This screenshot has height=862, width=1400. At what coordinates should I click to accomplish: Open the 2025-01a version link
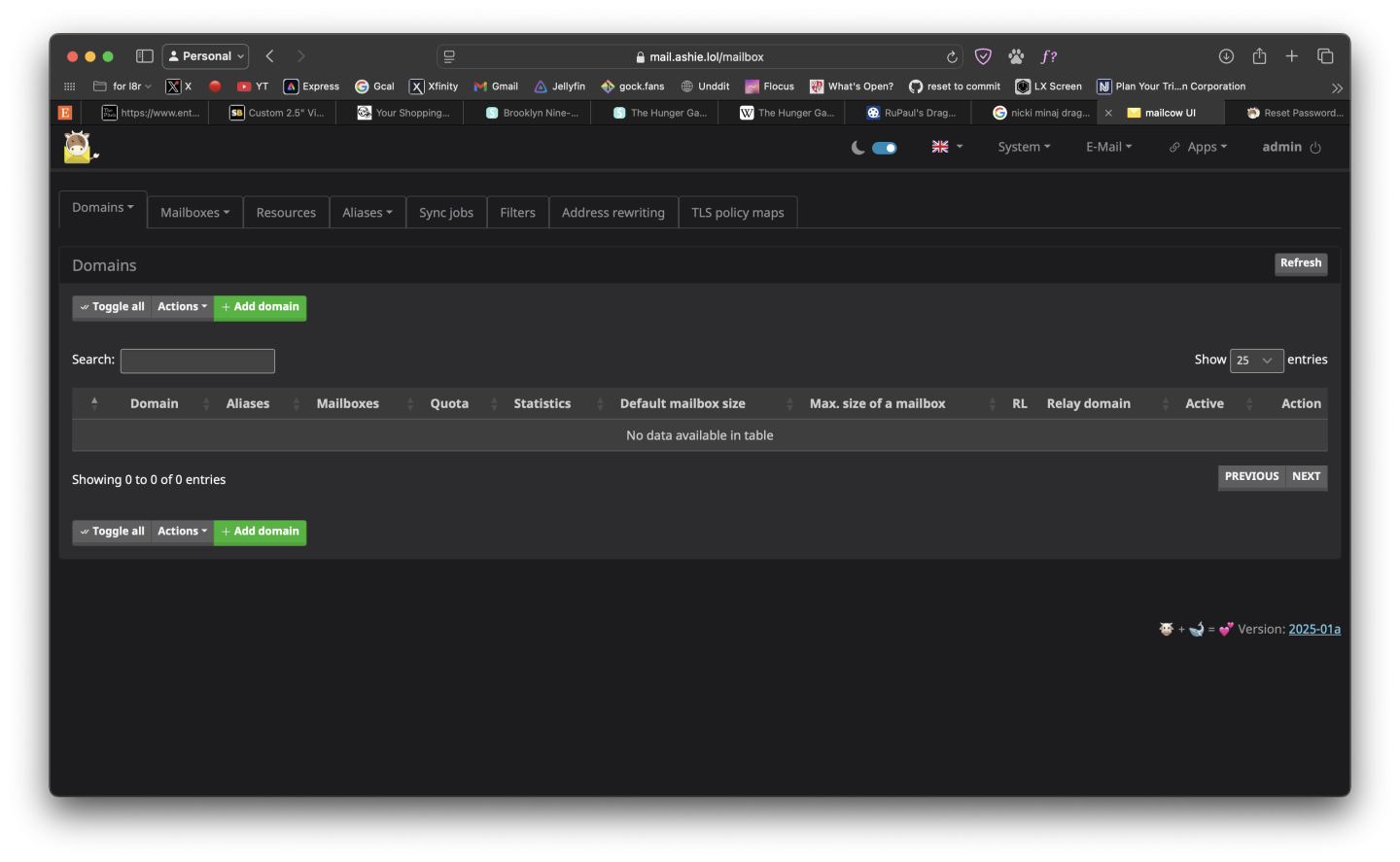coord(1313,630)
